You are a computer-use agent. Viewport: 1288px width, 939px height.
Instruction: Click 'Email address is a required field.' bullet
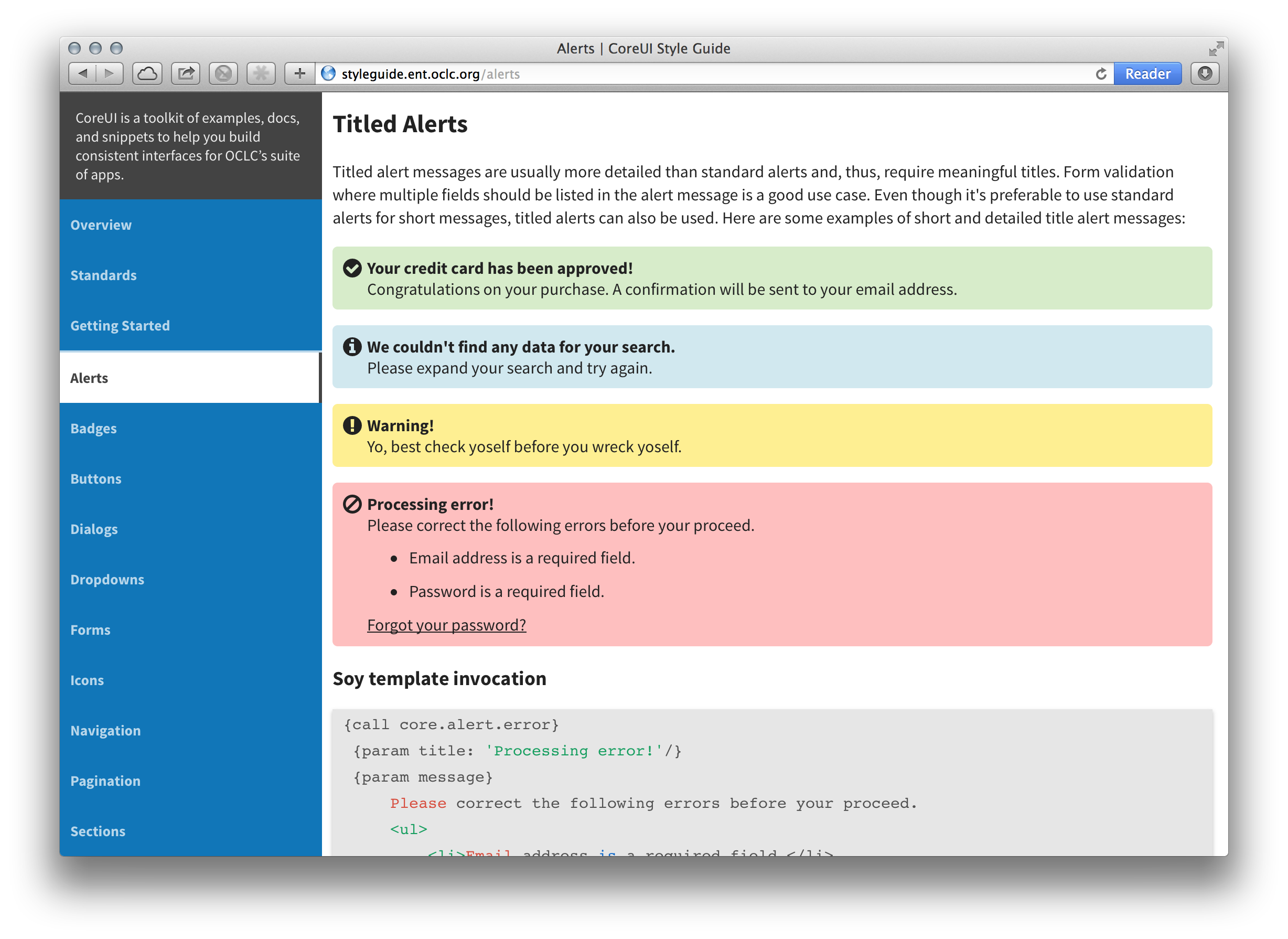[522, 558]
